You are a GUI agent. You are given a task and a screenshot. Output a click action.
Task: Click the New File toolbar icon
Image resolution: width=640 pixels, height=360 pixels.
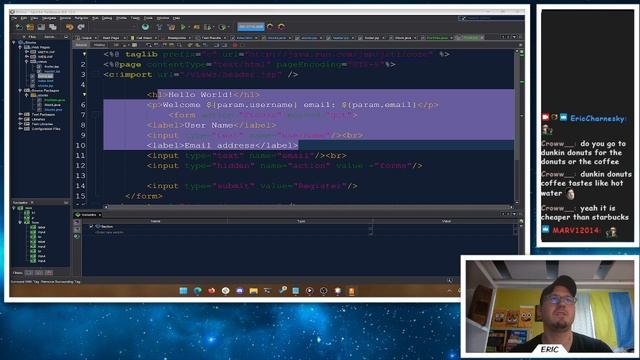coord(19,27)
